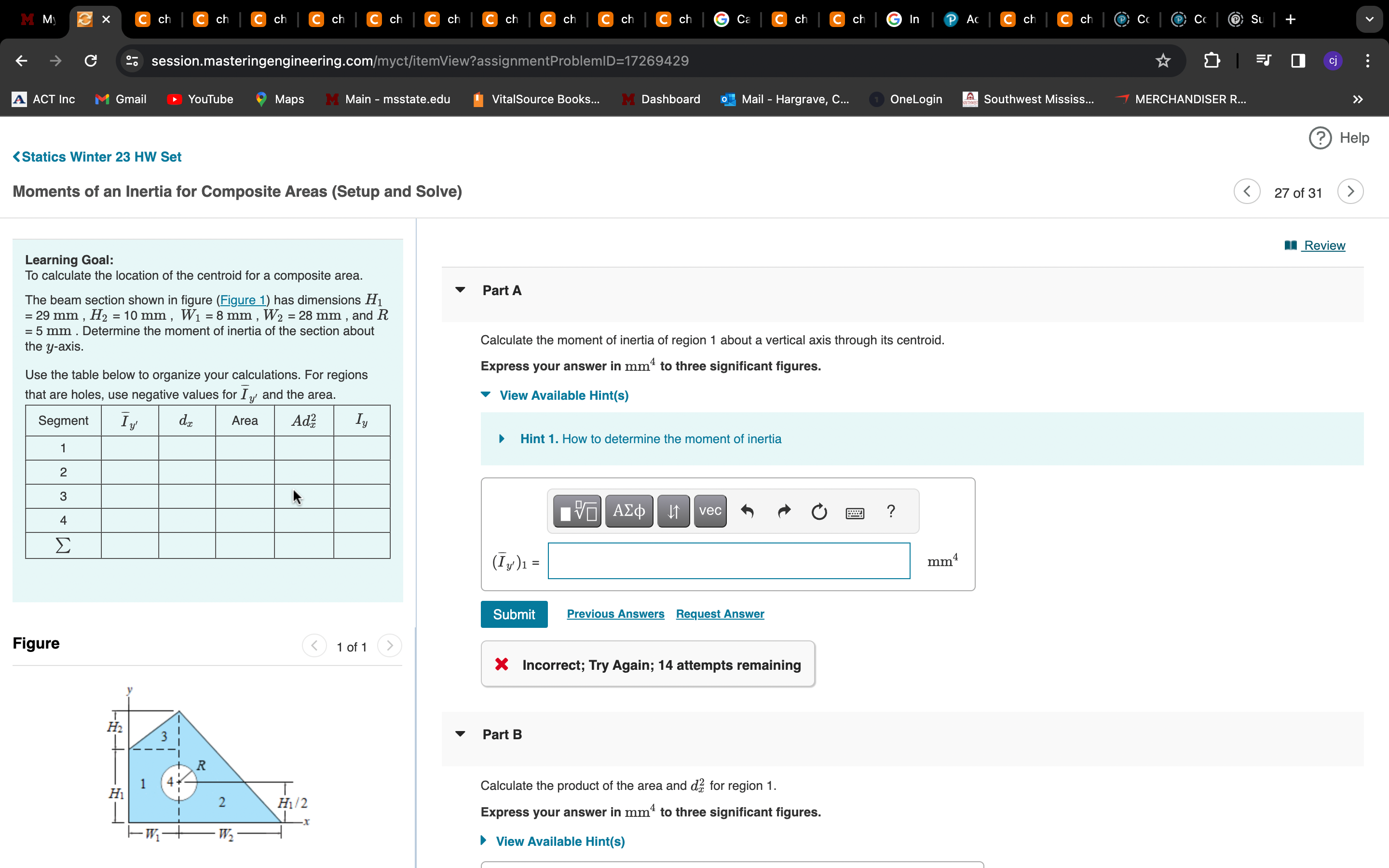The image size is (1389, 868).
Task: Open the Greek symbols ΑΣφ palette
Action: coord(628,511)
